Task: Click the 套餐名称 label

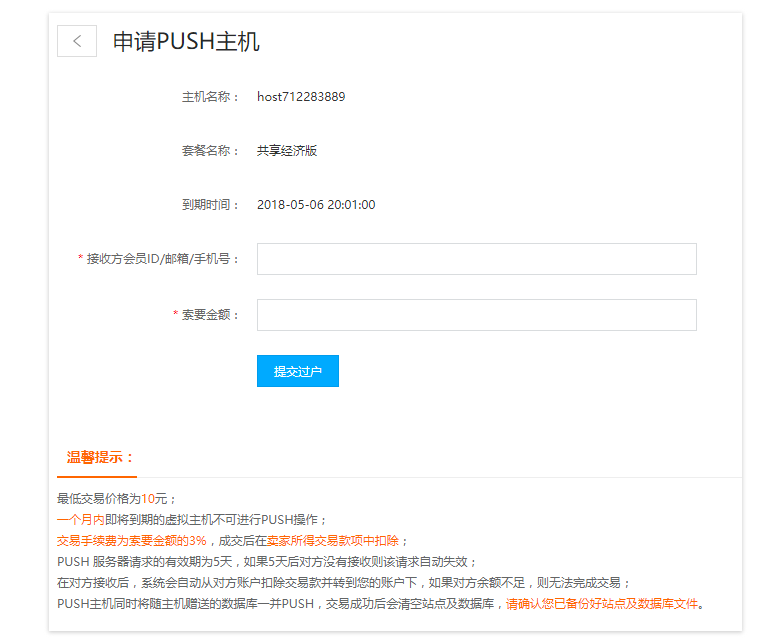Action: click(x=210, y=151)
